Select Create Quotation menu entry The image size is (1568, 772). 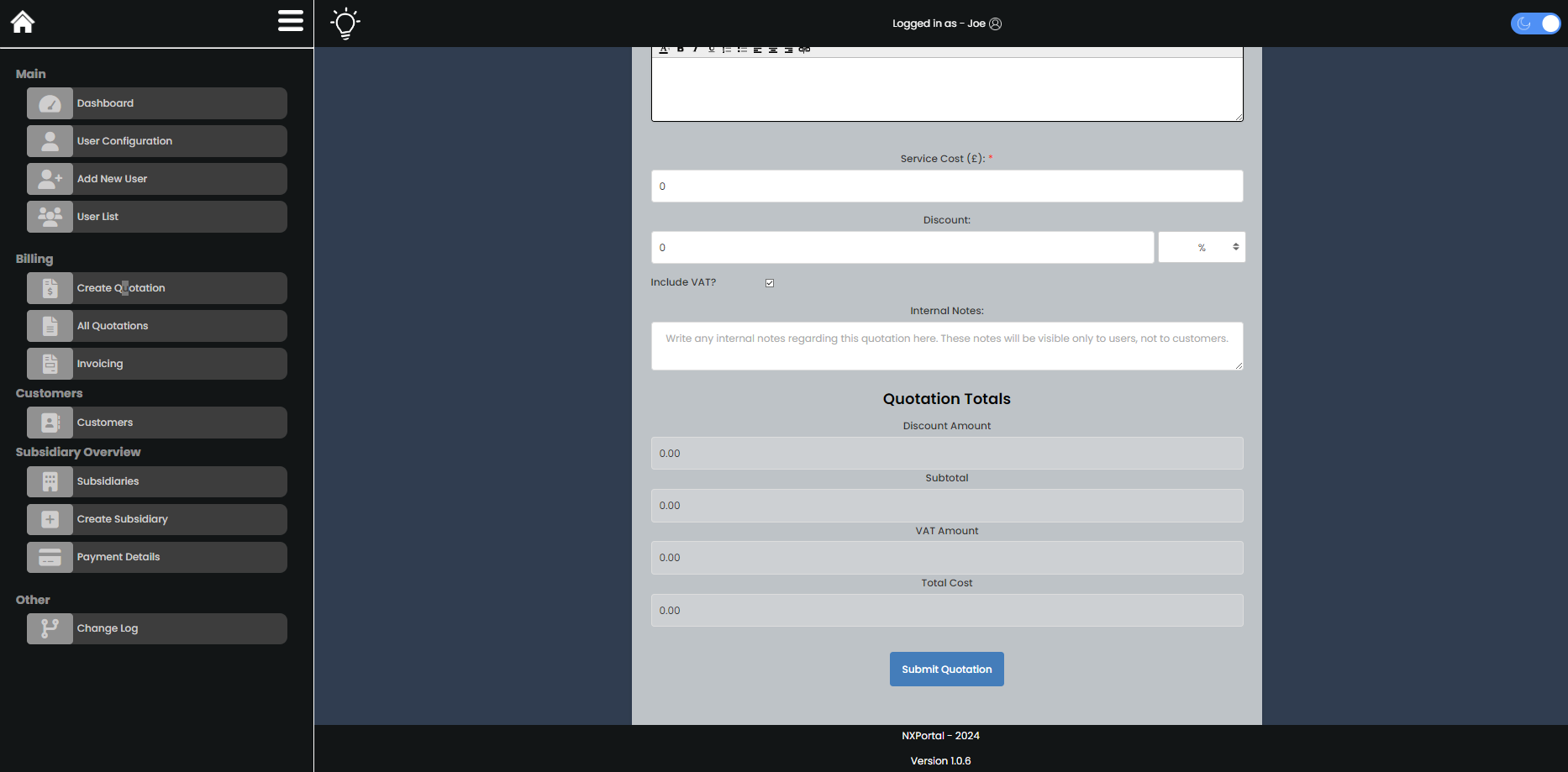click(157, 288)
